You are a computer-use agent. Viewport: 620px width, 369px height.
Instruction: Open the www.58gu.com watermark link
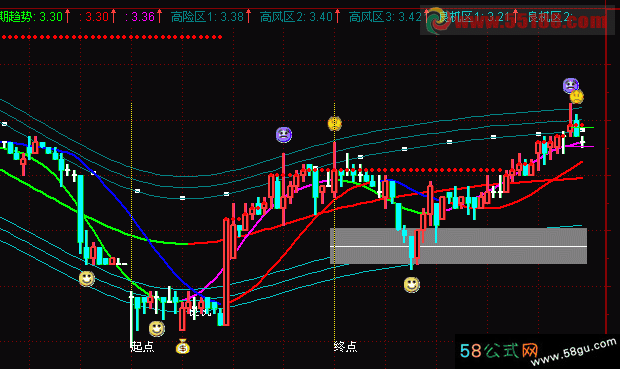[573, 351]
